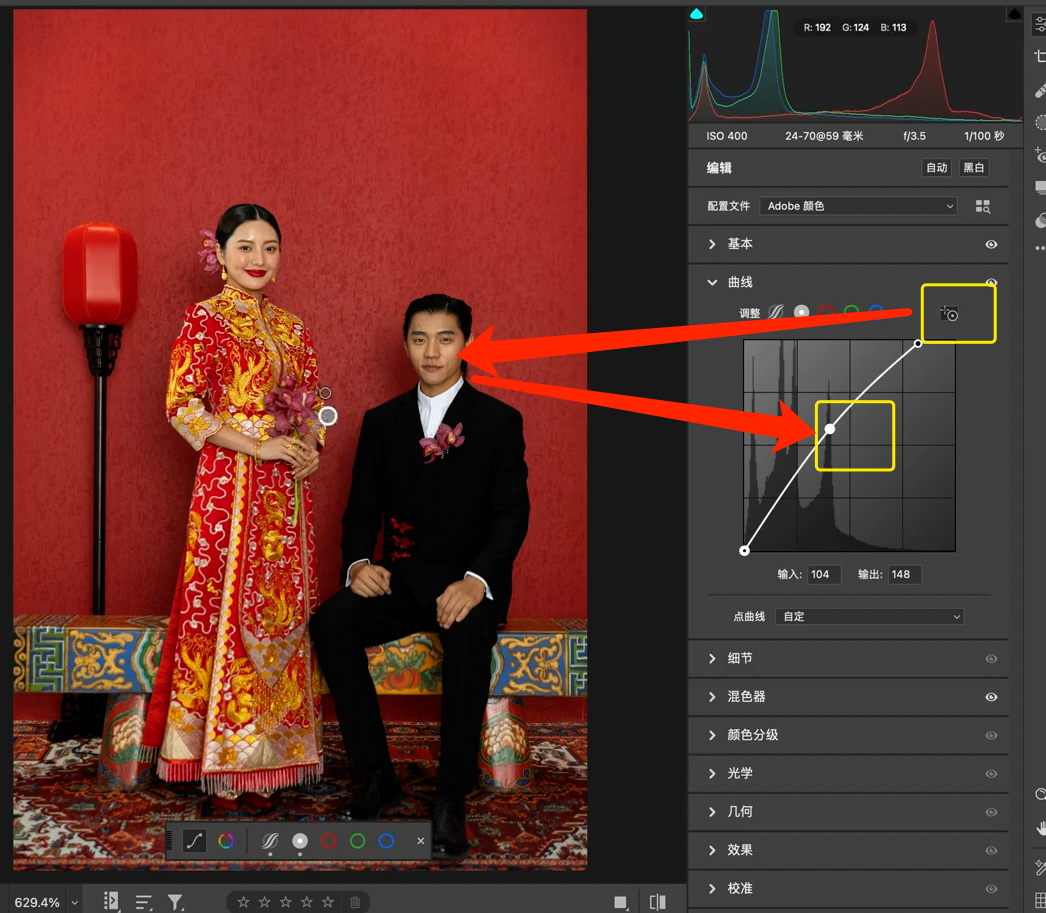Close the floating targeted adjustment toolbar
Viewport: 1046px width, 913px height.
(420, 841)
